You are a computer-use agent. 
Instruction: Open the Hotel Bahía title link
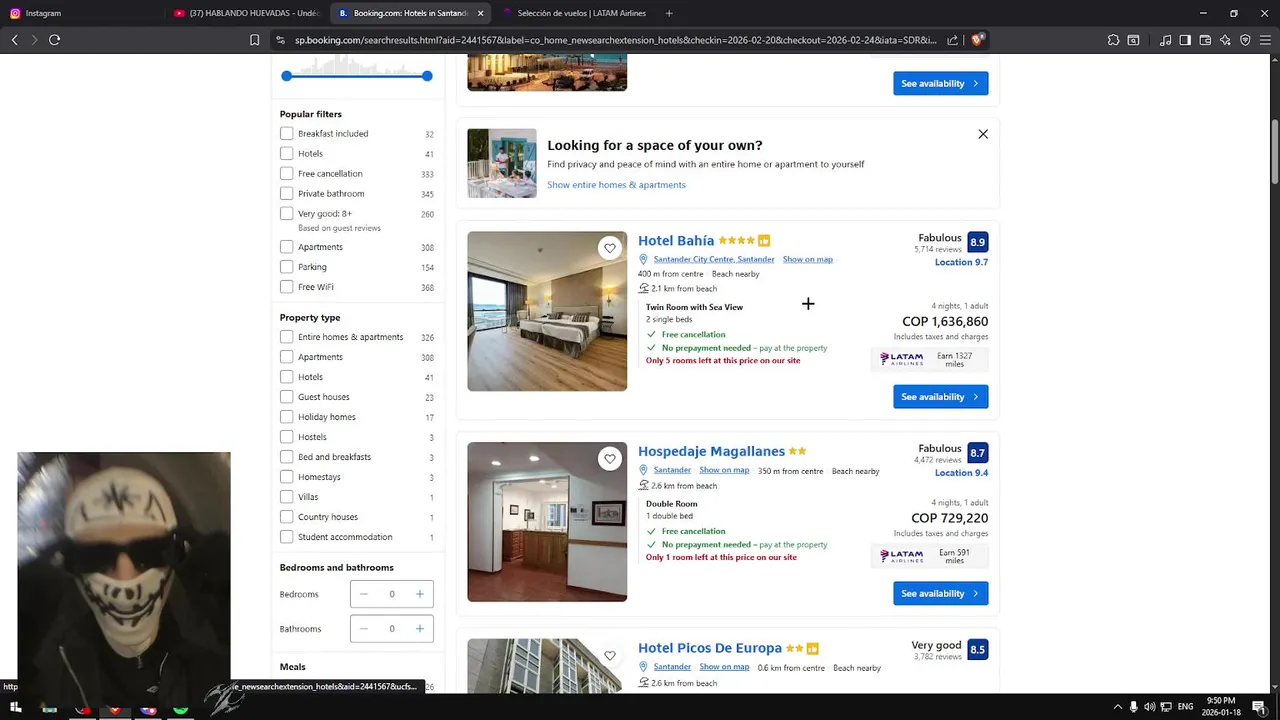coord(676,241)
